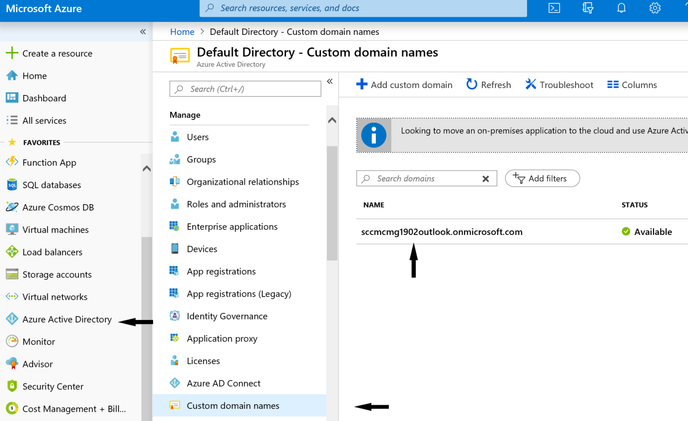Click the App registrations grid icon
Image resolution: width=688 pixels, height=421 pixels.
click(175, 271)
